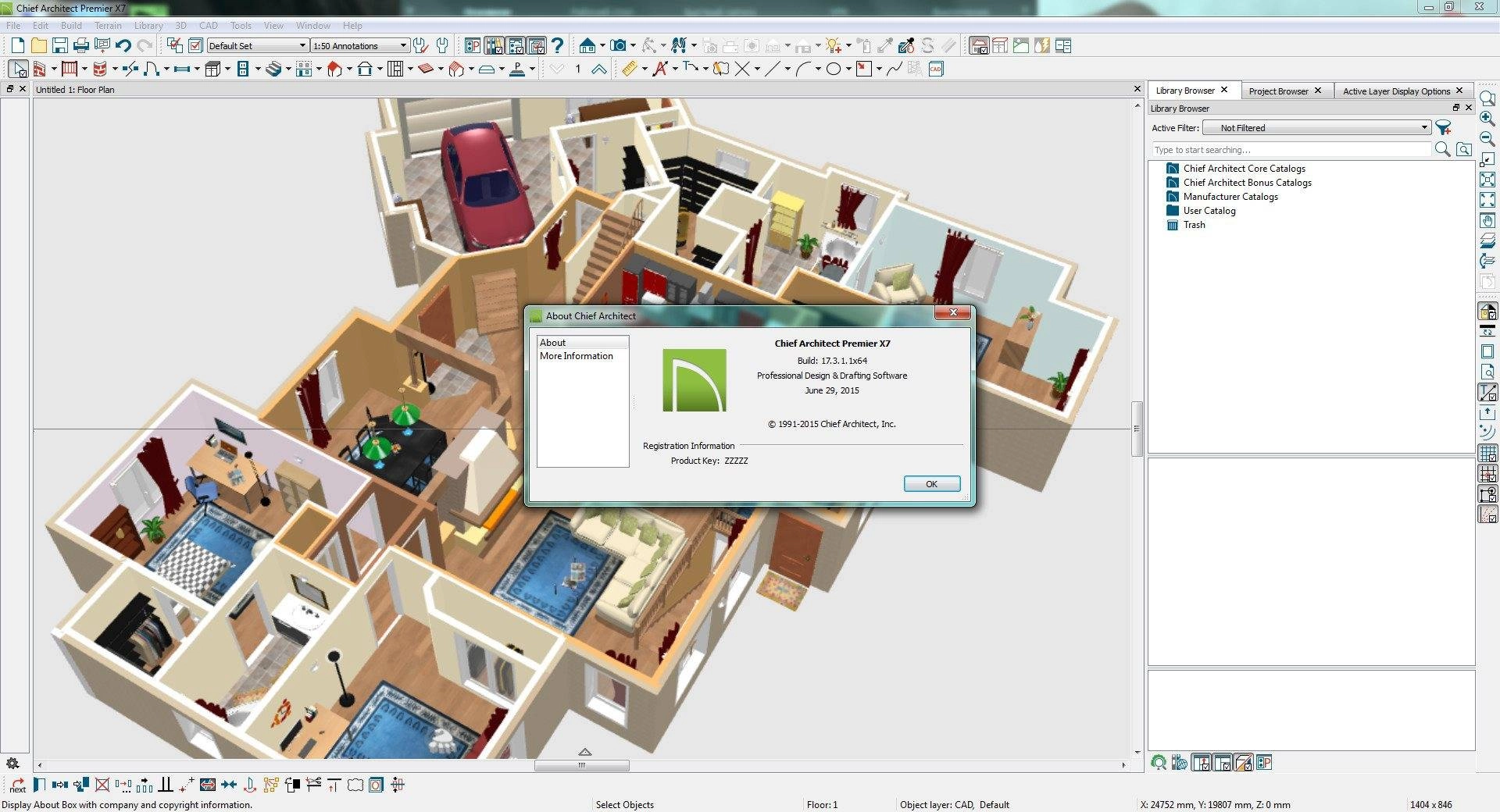The width and height of the screenshot is (1500, 812).
Task: Click the Trash item in library
Action: point(1194,225)
